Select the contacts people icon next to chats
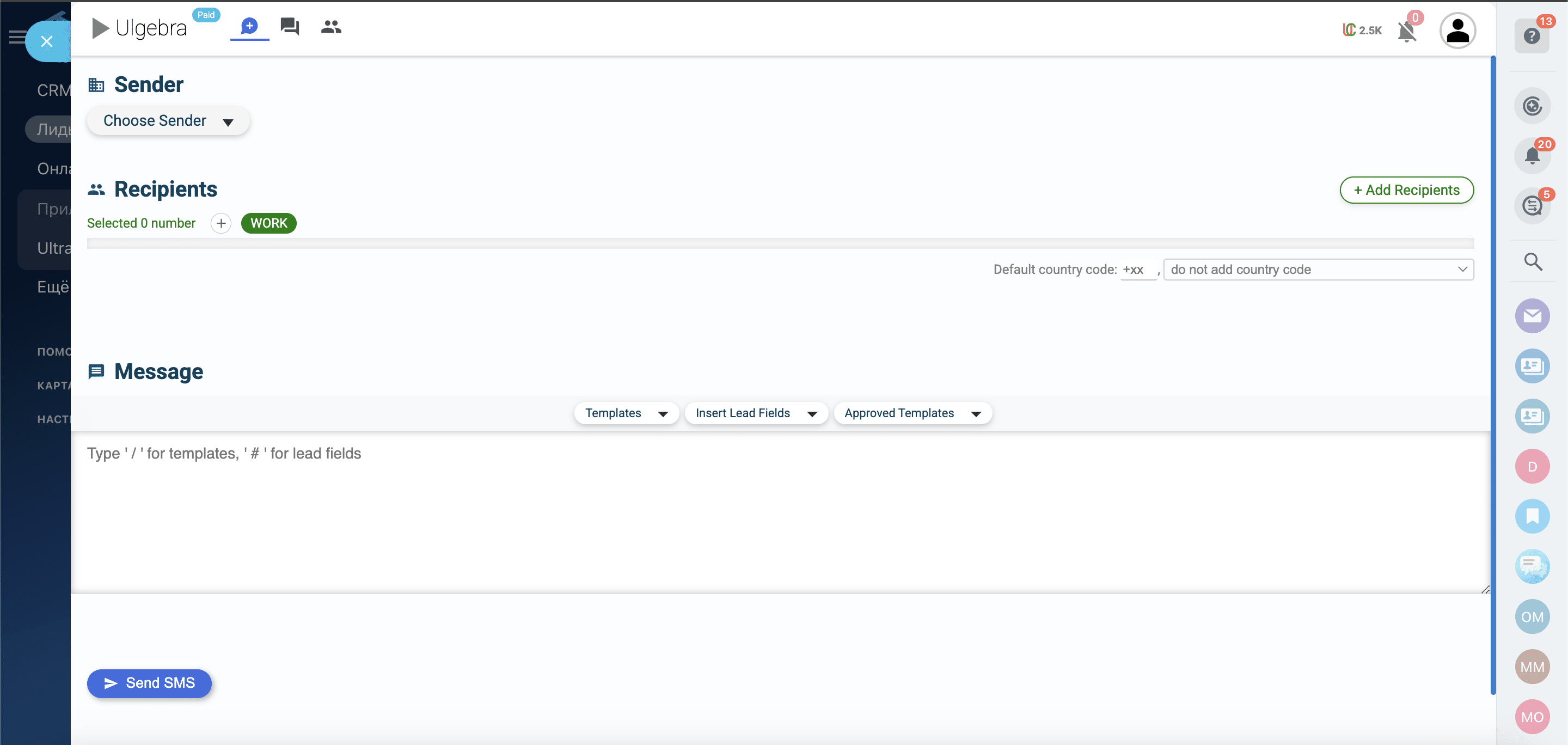This screenshot has width=1568, height=745. pos(331,27)
